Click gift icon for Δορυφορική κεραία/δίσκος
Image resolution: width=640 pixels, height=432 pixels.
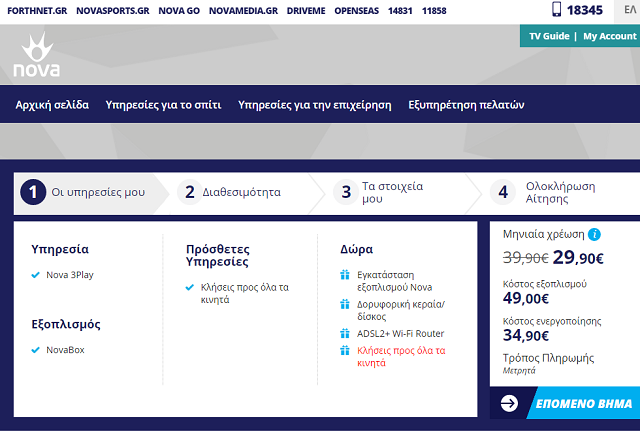pos(345,304)
